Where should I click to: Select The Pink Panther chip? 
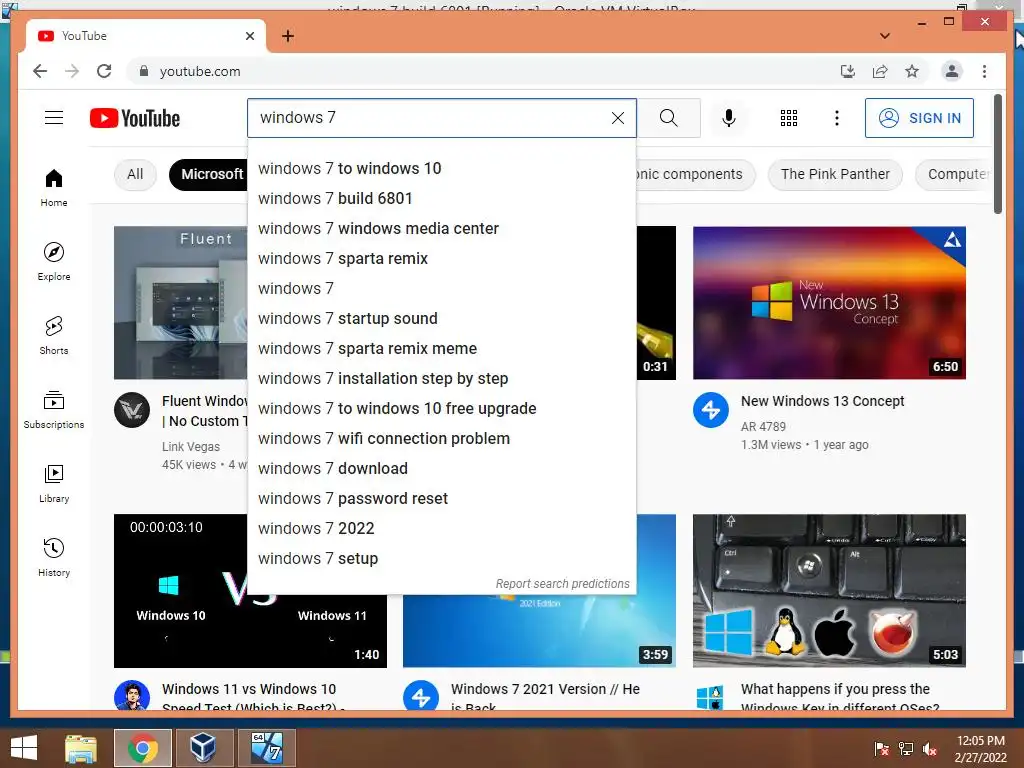pos(835,174)
